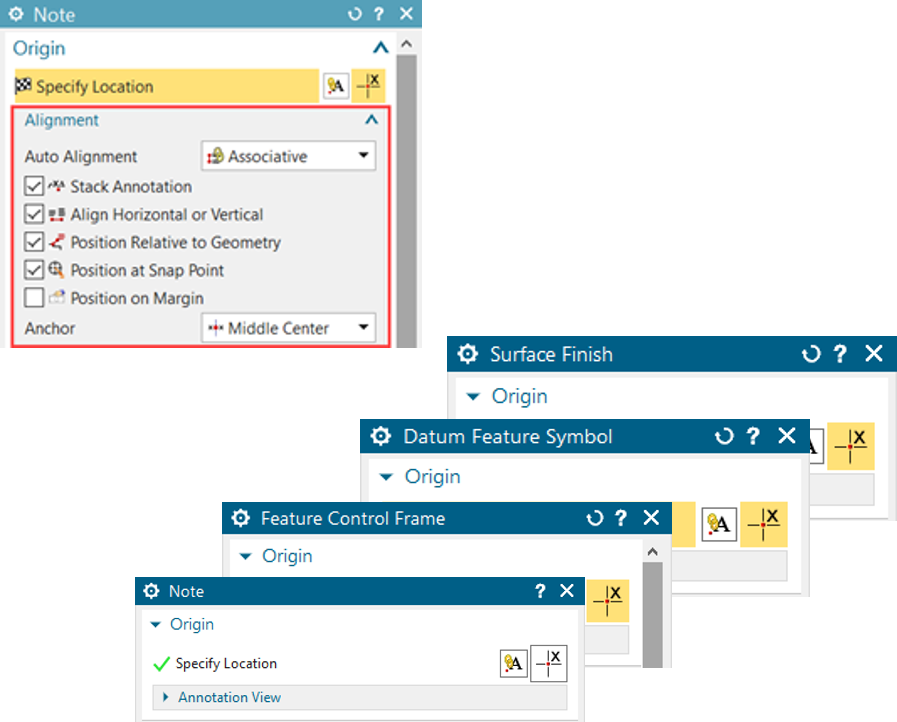Viewport: 897px width, 722px height.
Task: Open the Anchor Middle Center dropdown
Action: point(288,328)
